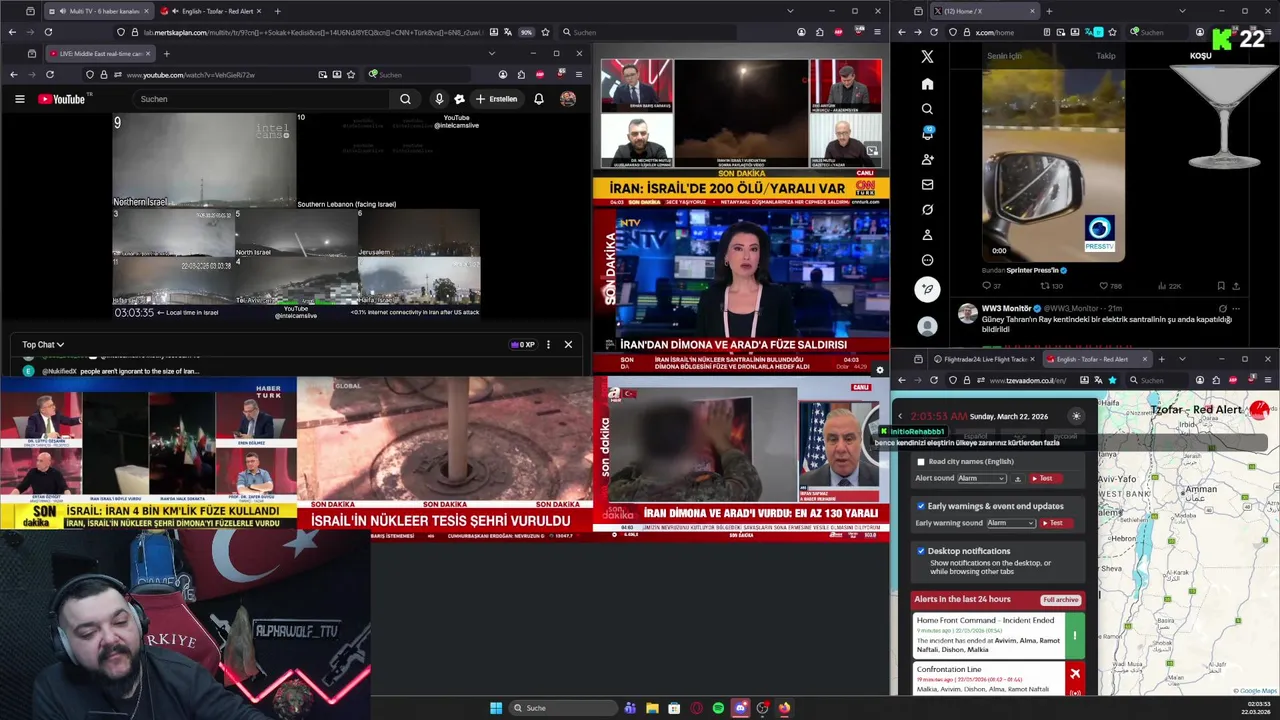Bookmark the YouTube page with the star
This screenshot has width=1280, height=720.
(350, 75)
